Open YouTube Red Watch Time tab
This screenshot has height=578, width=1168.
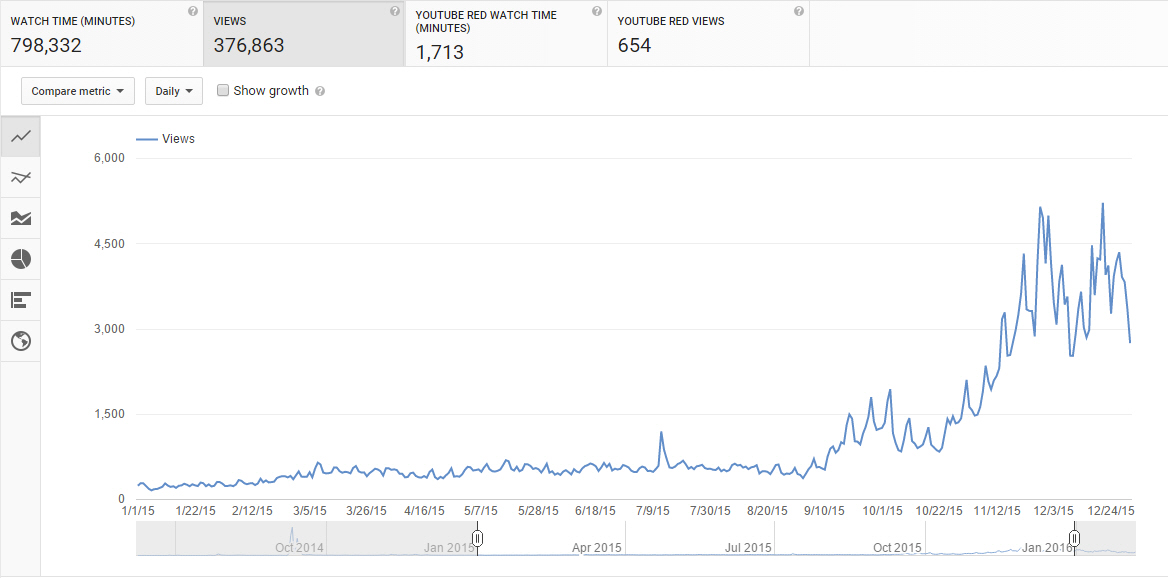tap(505, 34)
